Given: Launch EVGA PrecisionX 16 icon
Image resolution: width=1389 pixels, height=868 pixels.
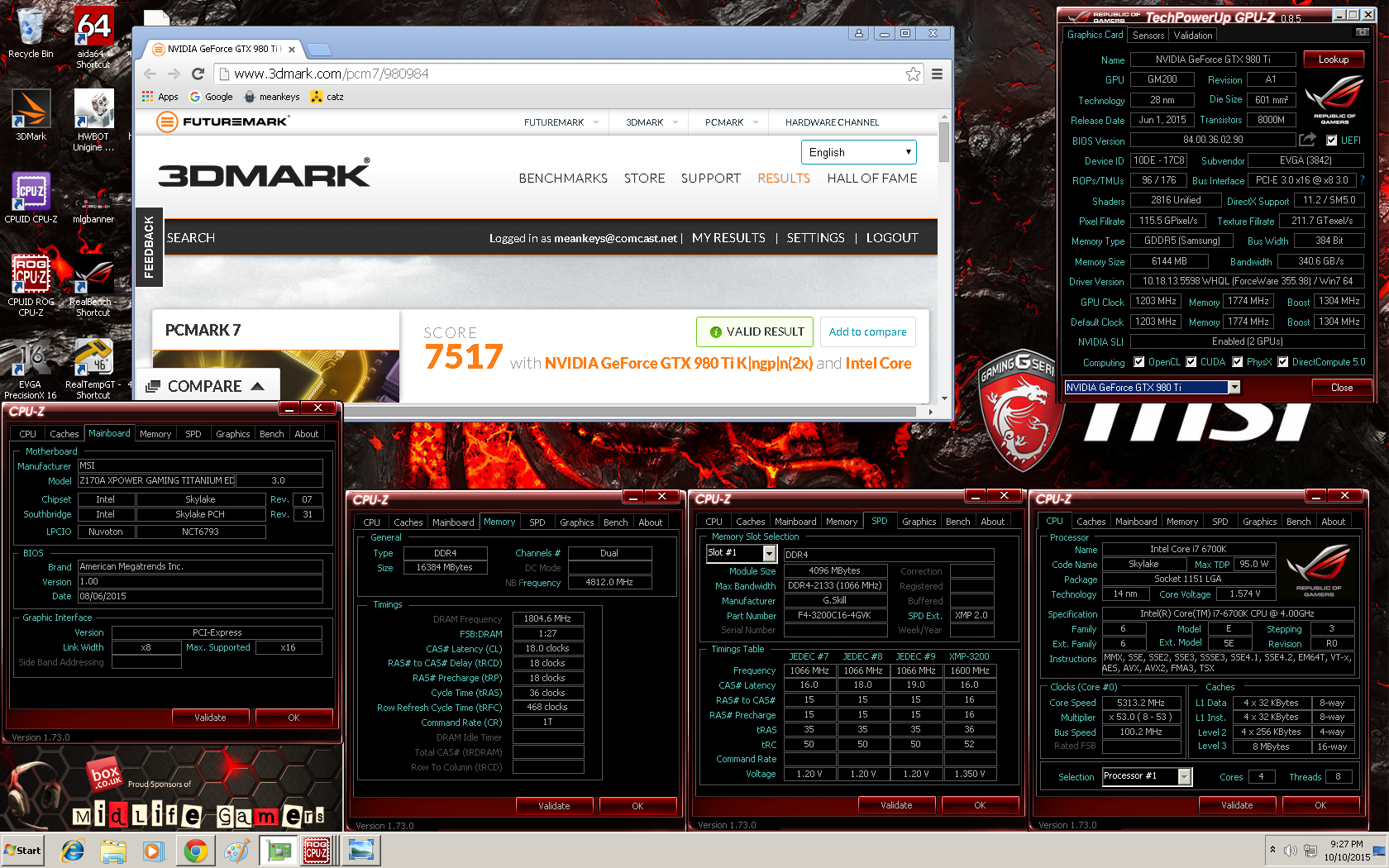Looking at the screenshot, I should [x=31, y=369].
